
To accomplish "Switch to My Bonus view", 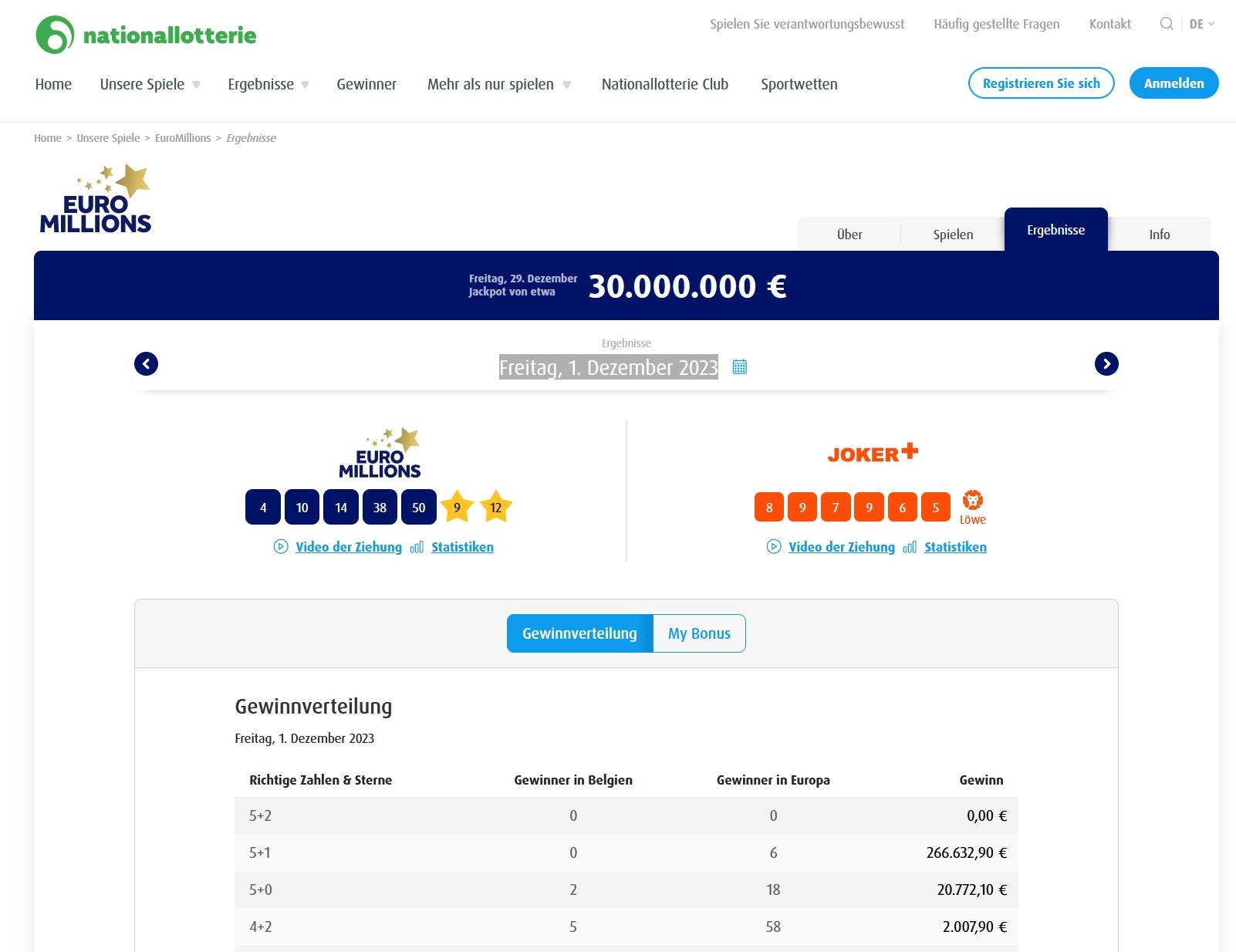I will coord(699,633).
